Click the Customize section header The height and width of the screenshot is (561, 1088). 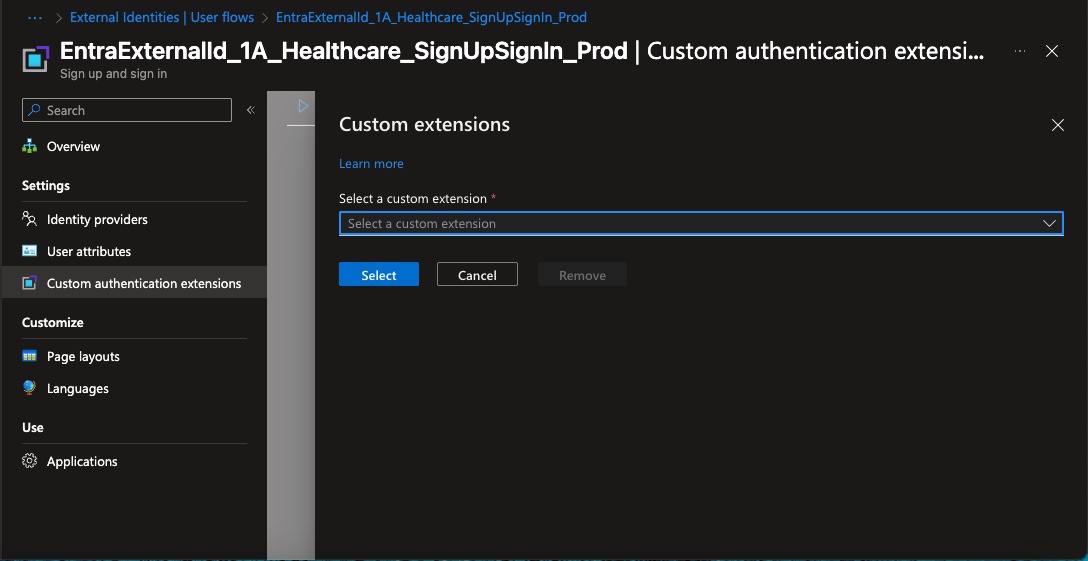coord(53,322)
